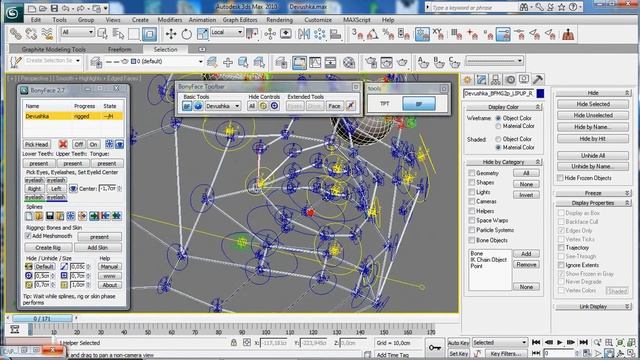
Task: Open the MAXScript menu
Action: tap(357, 20)
